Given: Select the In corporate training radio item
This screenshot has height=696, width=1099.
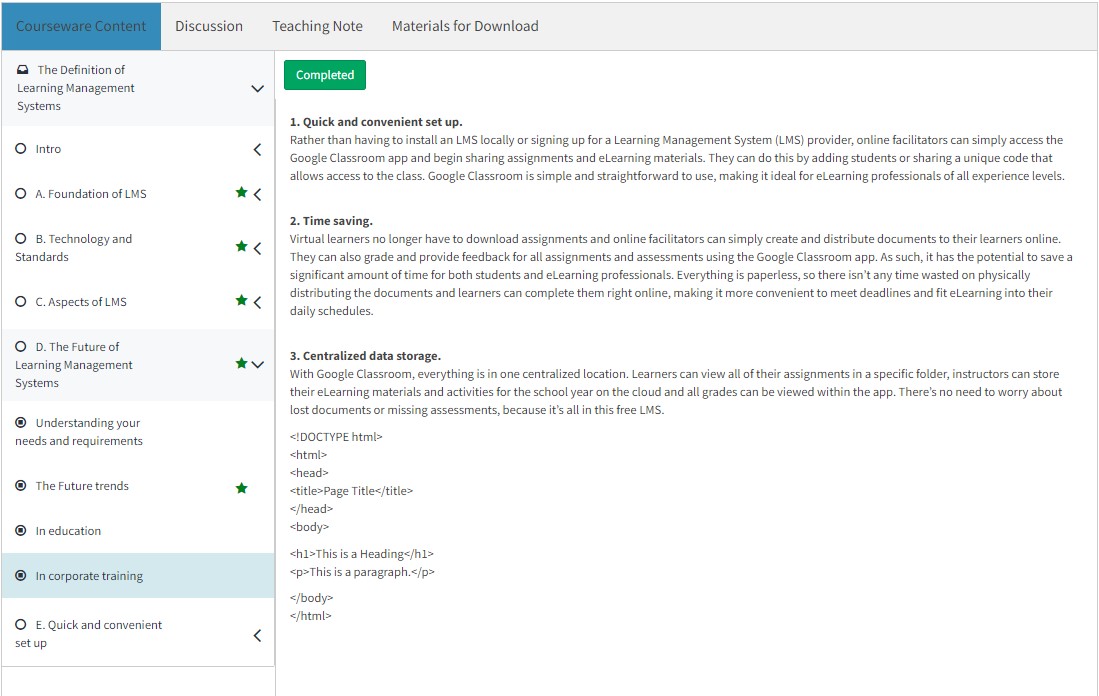Looking at the screenshot, I should pyautogui.click(x=21, y=576).
